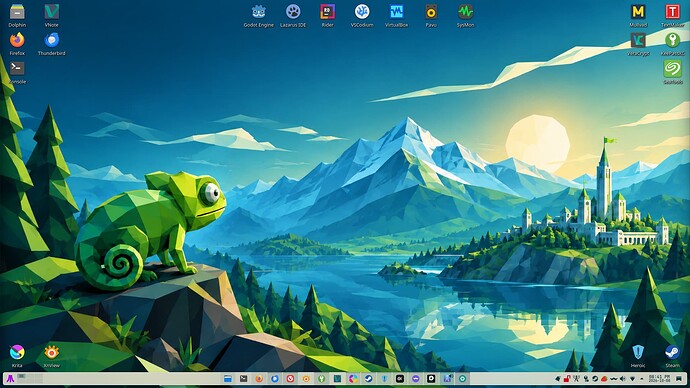Open Firefox desktop shortcut
The width and height of the screenshot is (690, 388).
17,43
